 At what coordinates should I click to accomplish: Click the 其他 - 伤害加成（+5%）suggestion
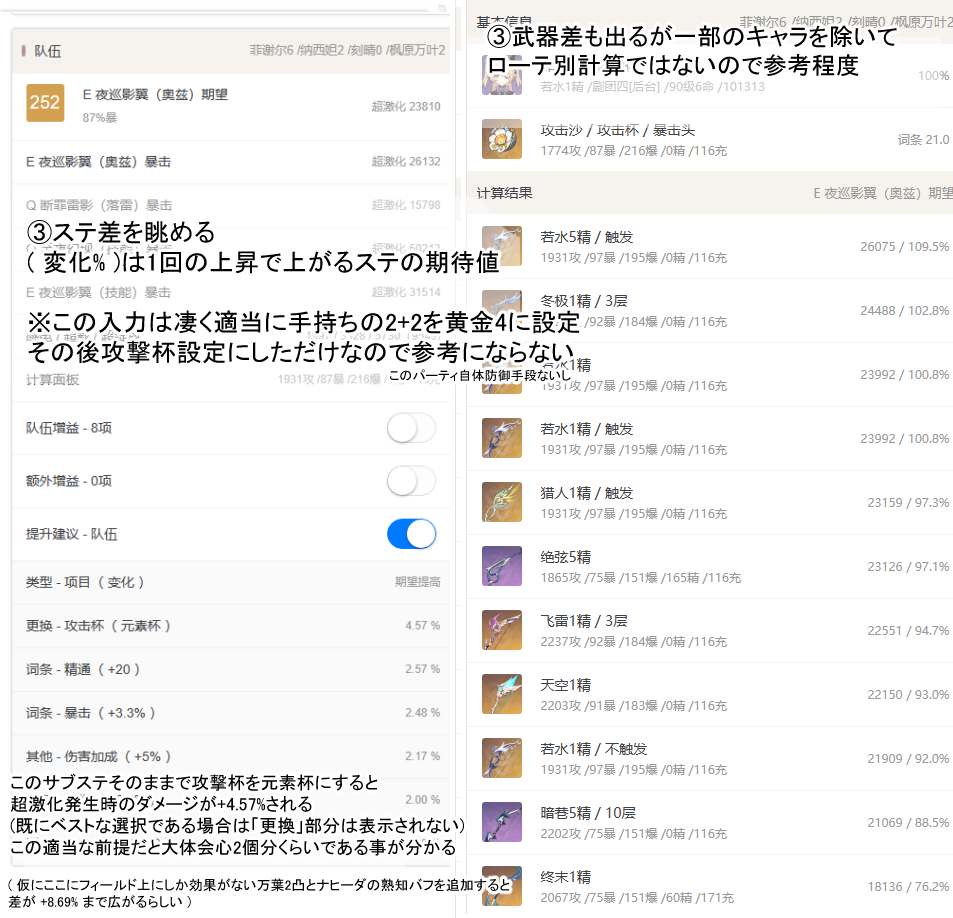point(231,757)
